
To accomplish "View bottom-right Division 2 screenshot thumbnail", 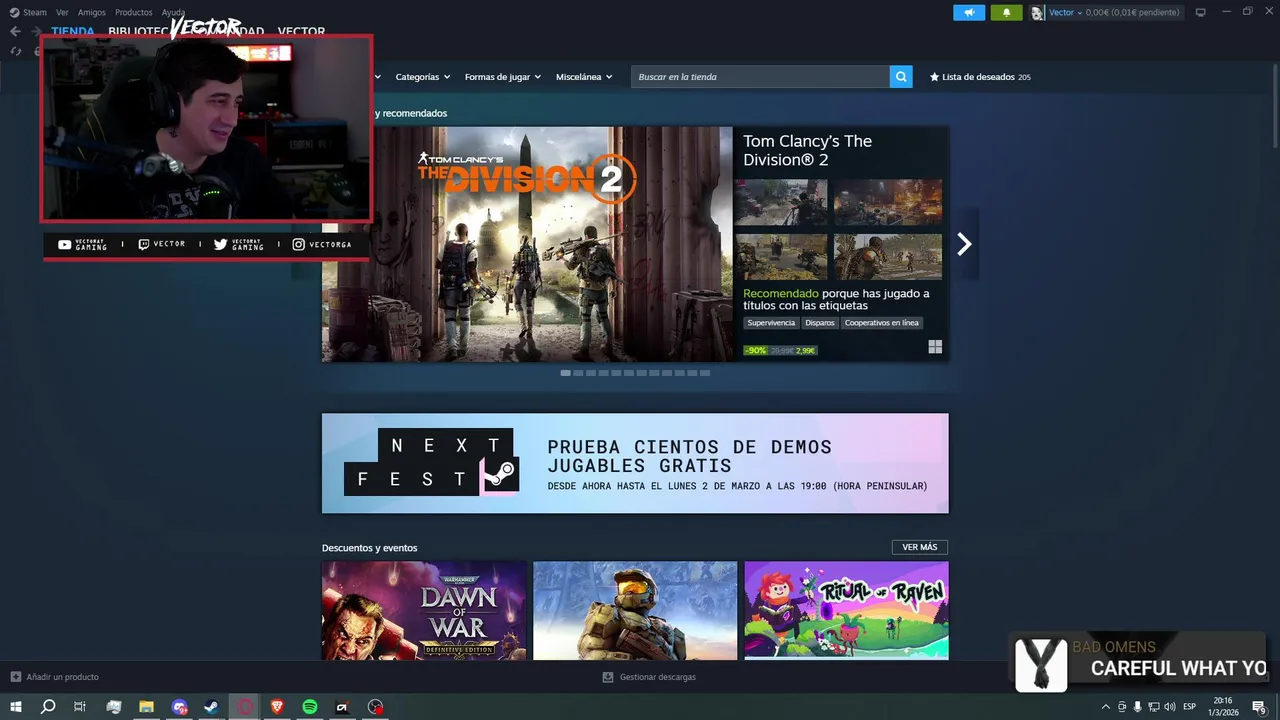I will pos(888,257).
